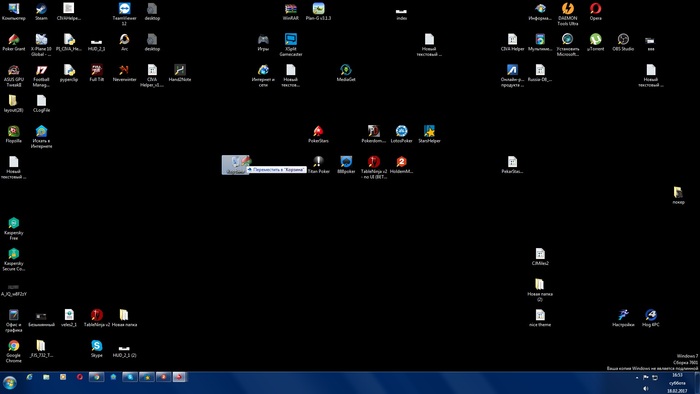Image resolution: width=700 pixels, height=394 pixels.
Task: Select the TeamViewer 12 desktop icon
Action: 125,14
